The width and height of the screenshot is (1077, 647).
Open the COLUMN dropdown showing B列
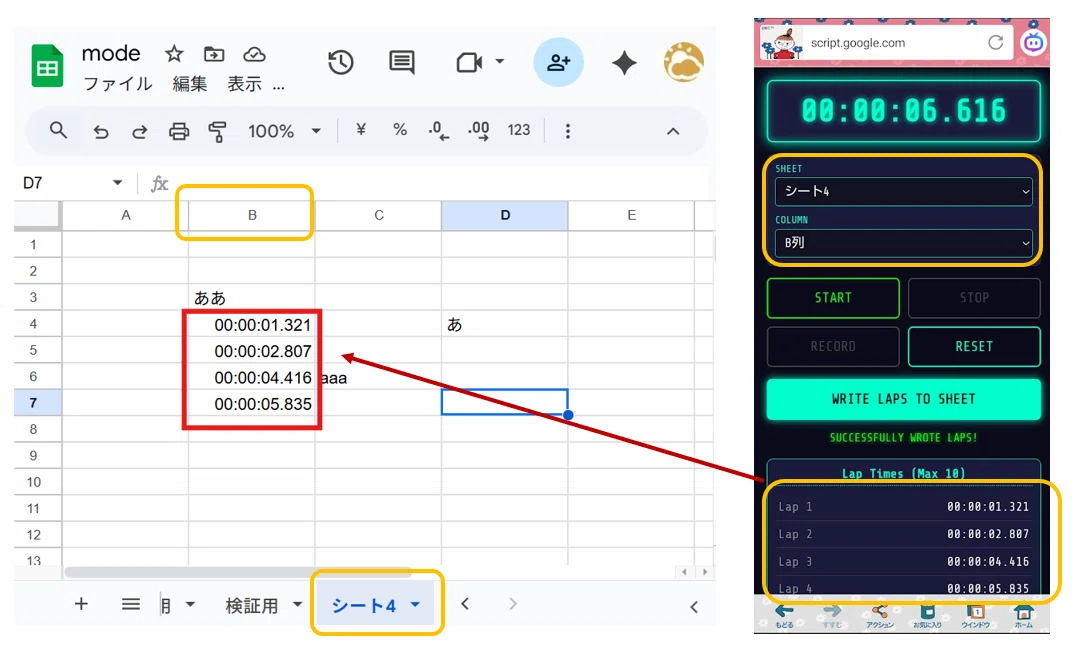pos(903,243)
